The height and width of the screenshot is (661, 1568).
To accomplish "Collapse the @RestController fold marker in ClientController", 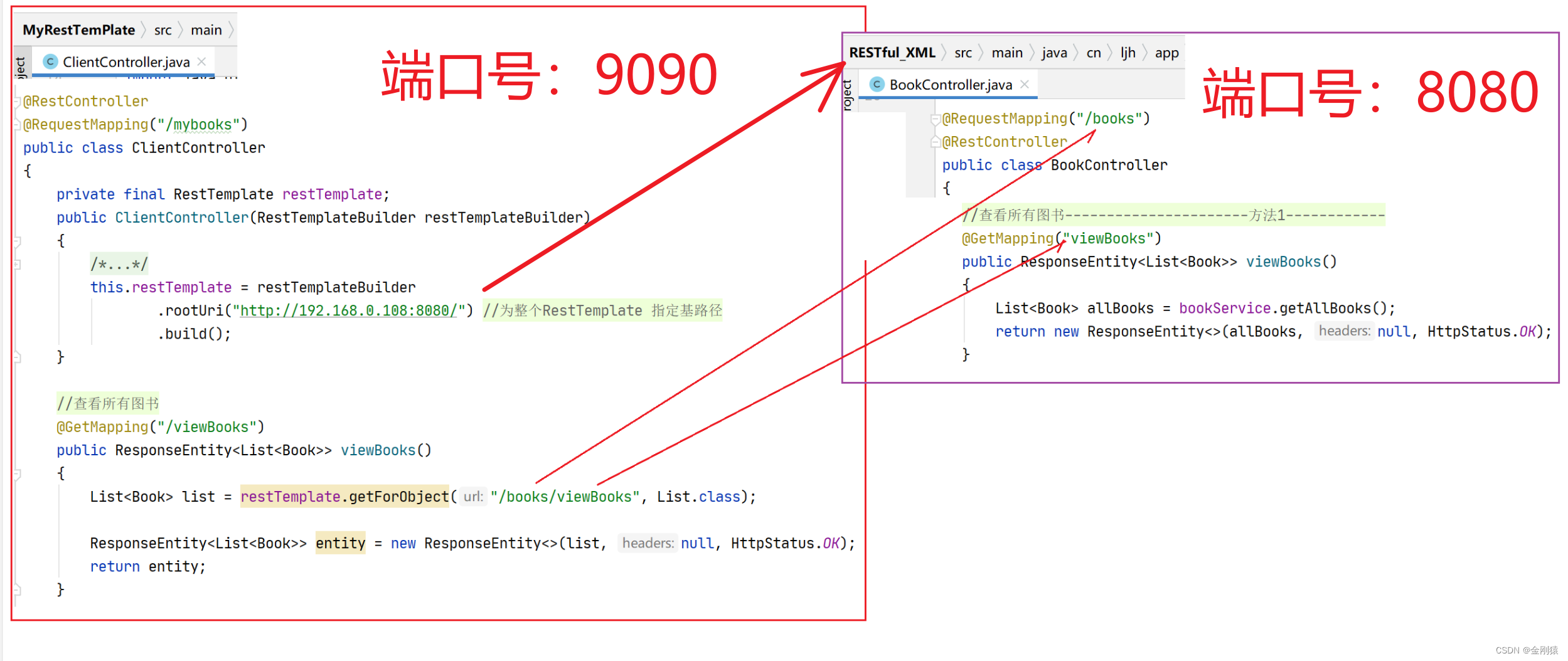I will (18, 102).
